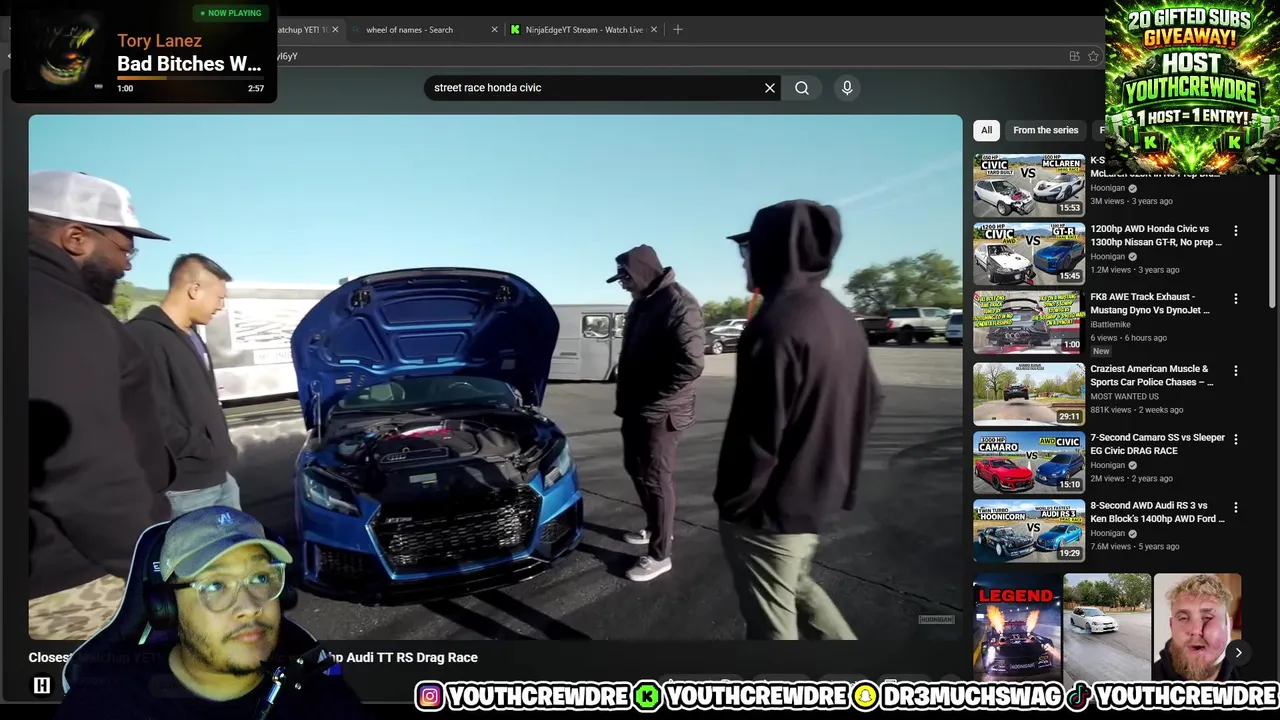Click '2M views • 2 years ago' text

1131,479
